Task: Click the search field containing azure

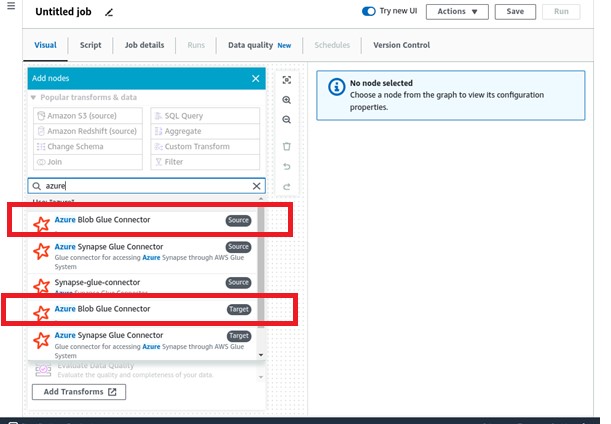Action: 146,186
